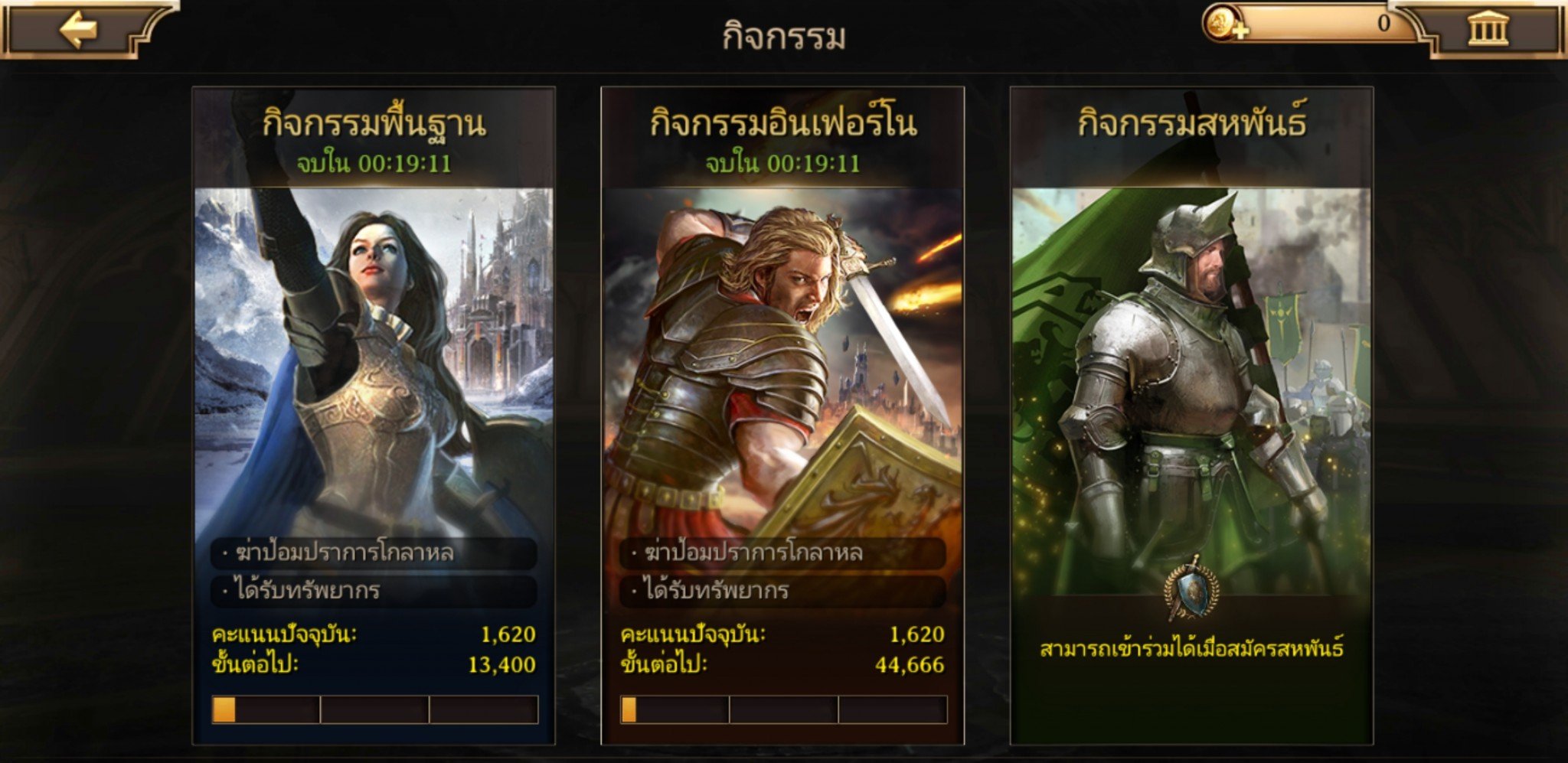
Task: Click the inferno next tier score 44,666
Action: pos(910,664)
